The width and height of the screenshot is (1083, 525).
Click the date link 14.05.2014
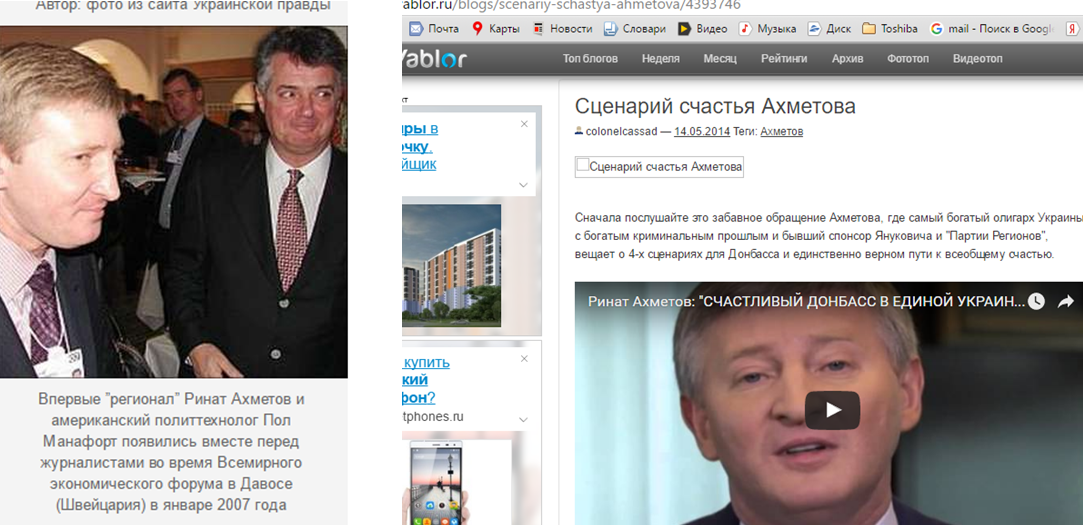click(702, 131)
